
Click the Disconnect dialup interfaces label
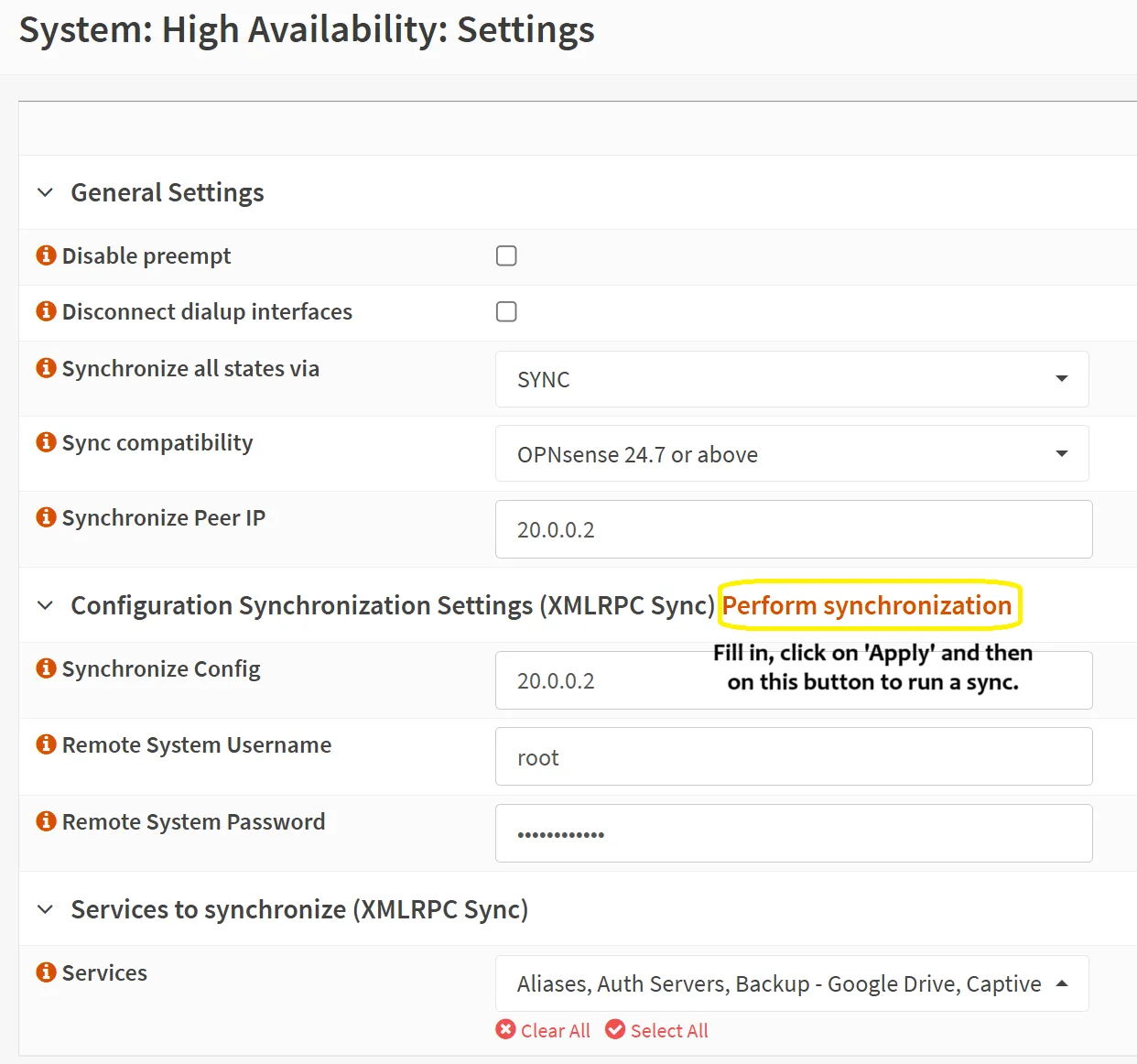(207, 311)
